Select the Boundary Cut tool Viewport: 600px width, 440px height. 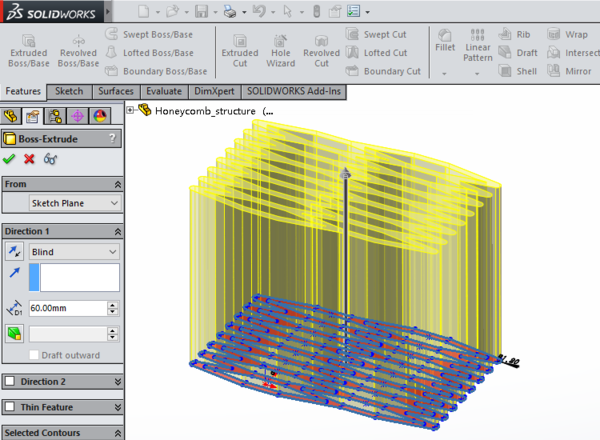pos(383,71)
